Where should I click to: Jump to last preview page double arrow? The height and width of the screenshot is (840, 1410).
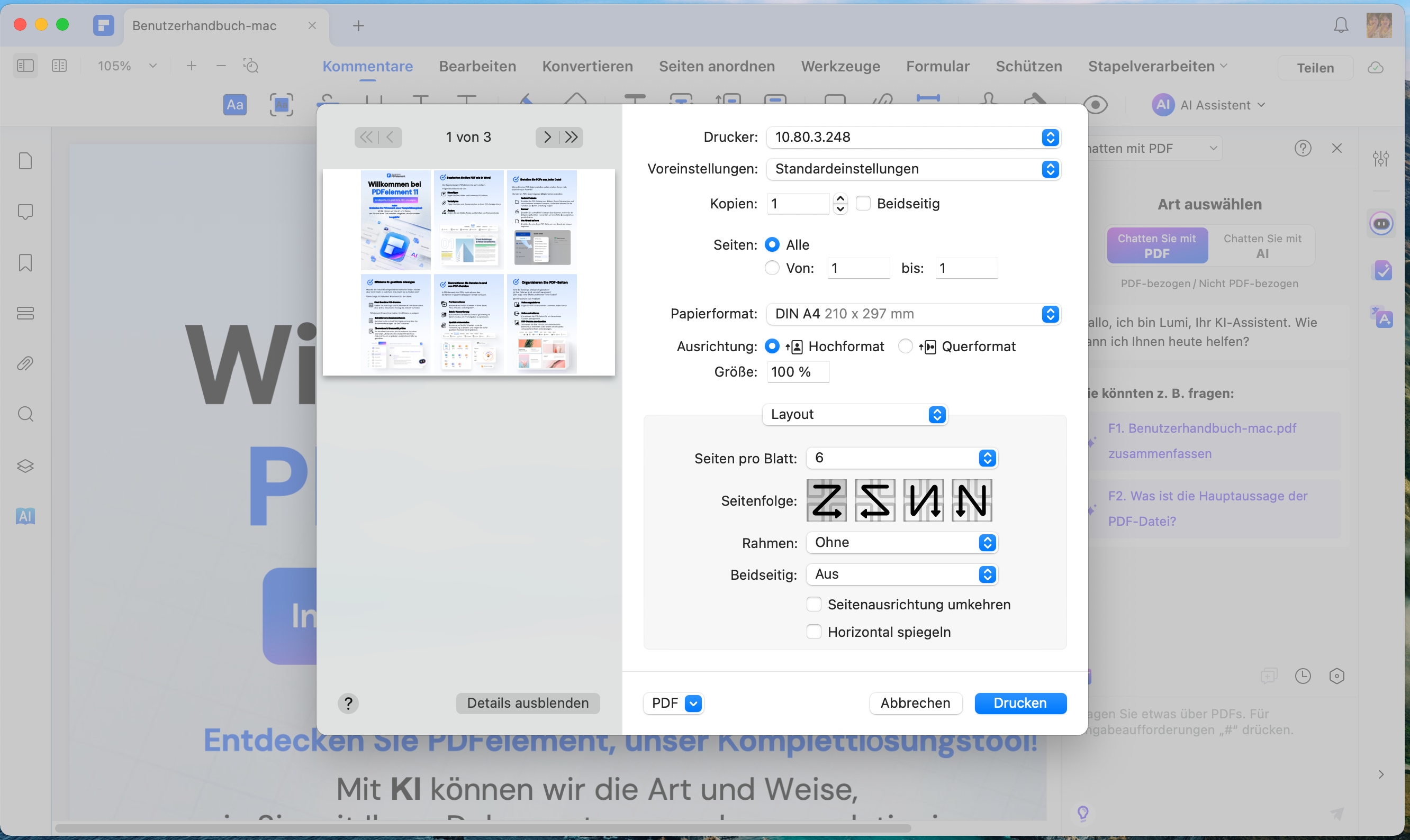pyautogui.click(x=572, y=138)
